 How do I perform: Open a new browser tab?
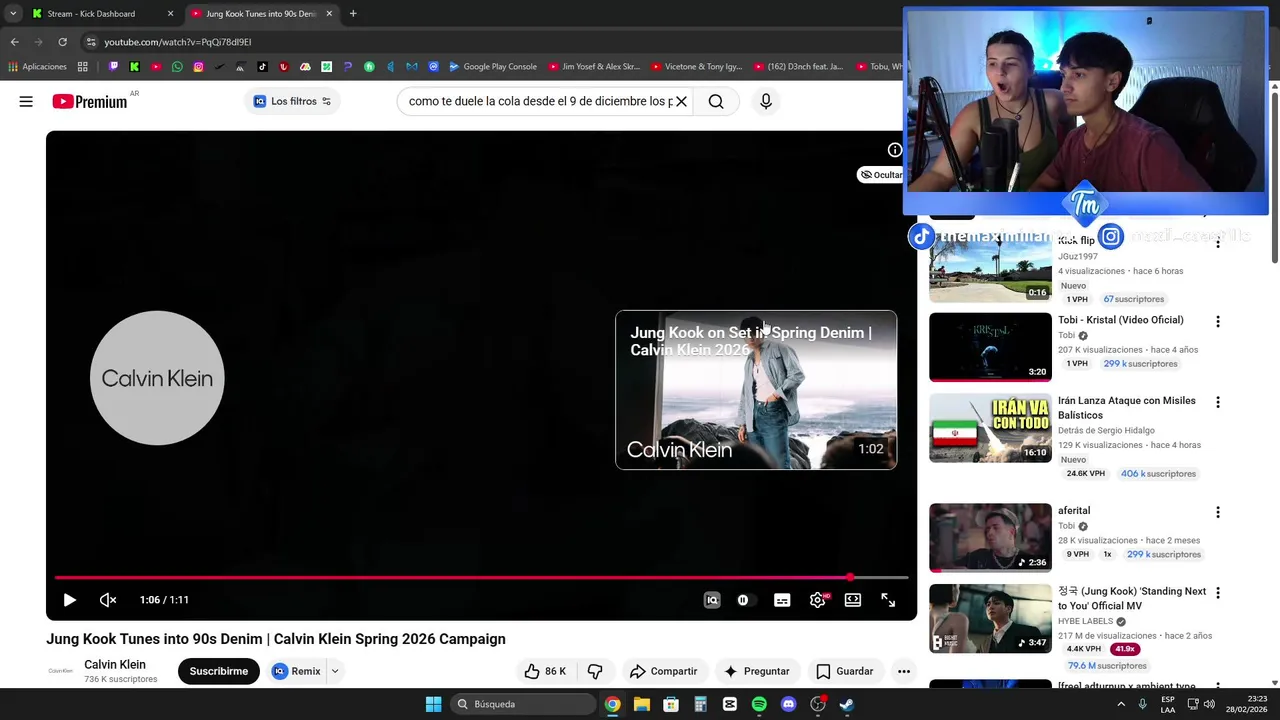353,14
